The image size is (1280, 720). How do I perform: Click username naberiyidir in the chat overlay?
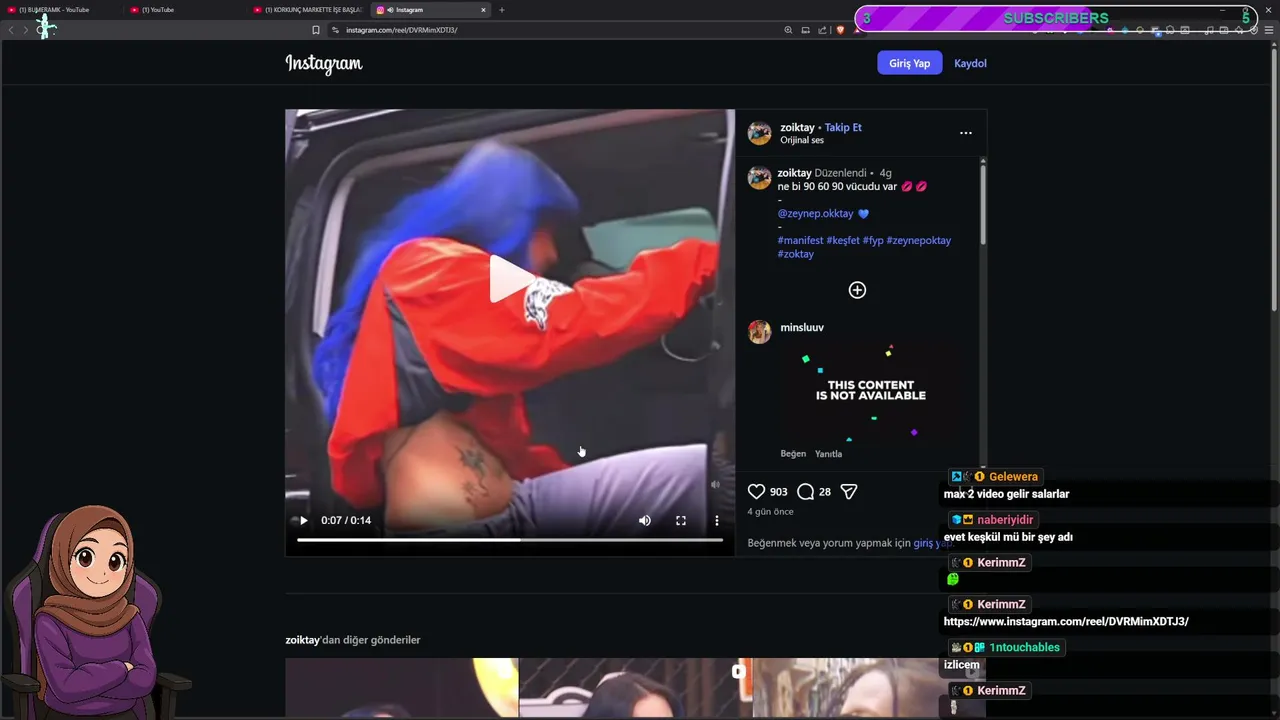point(1005,520)
